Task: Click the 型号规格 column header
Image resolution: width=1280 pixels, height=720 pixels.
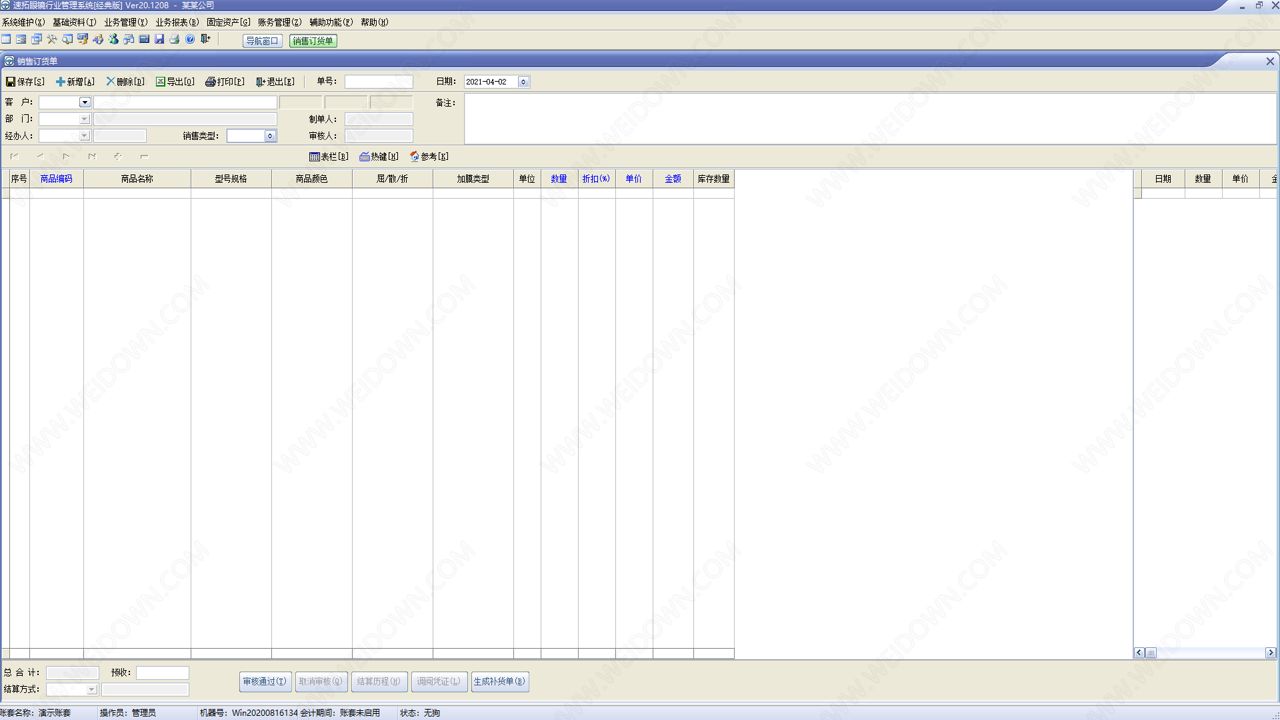Action: tap(231, 179)
